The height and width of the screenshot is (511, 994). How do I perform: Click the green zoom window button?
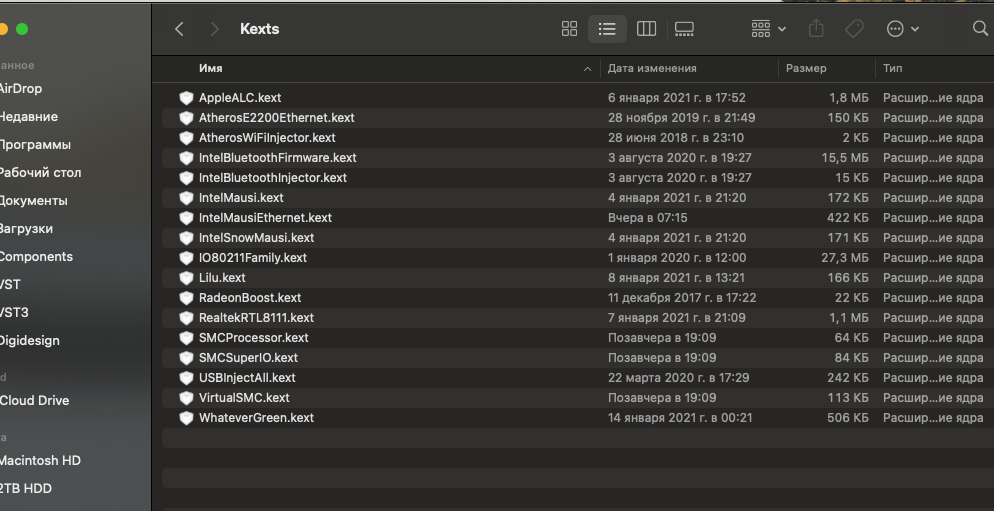22,29
